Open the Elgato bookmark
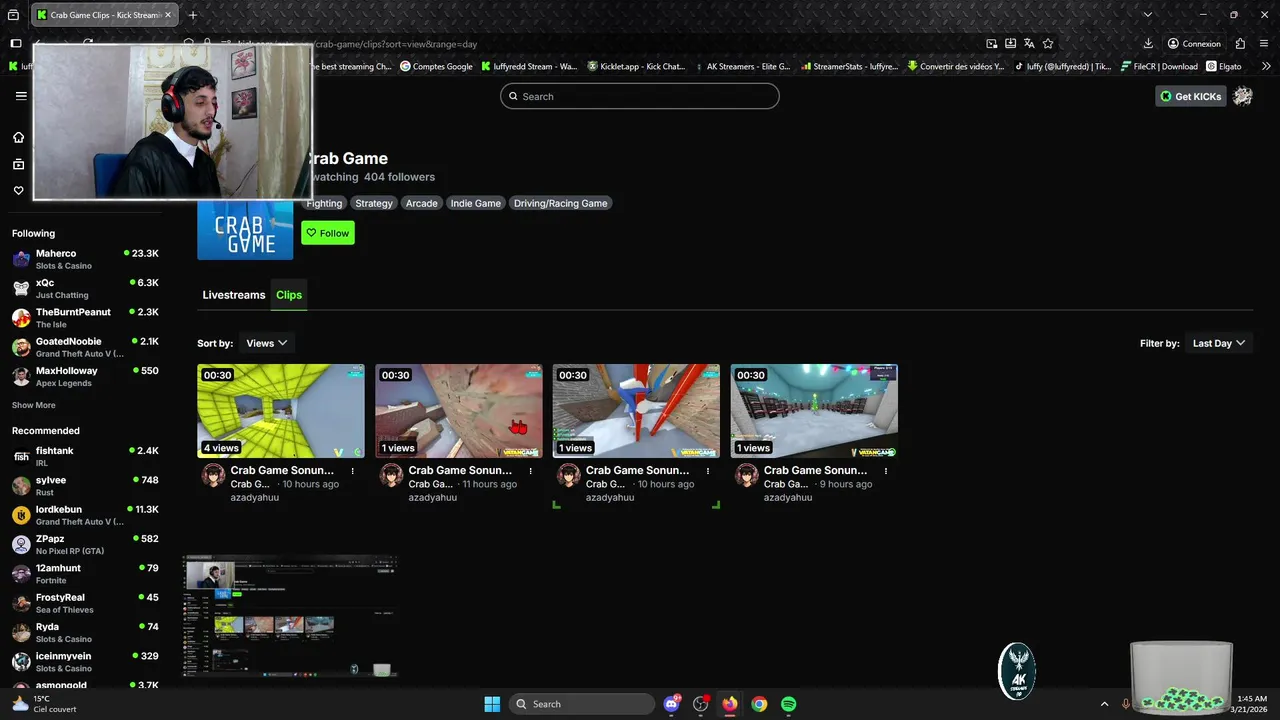 [1224, 66]
